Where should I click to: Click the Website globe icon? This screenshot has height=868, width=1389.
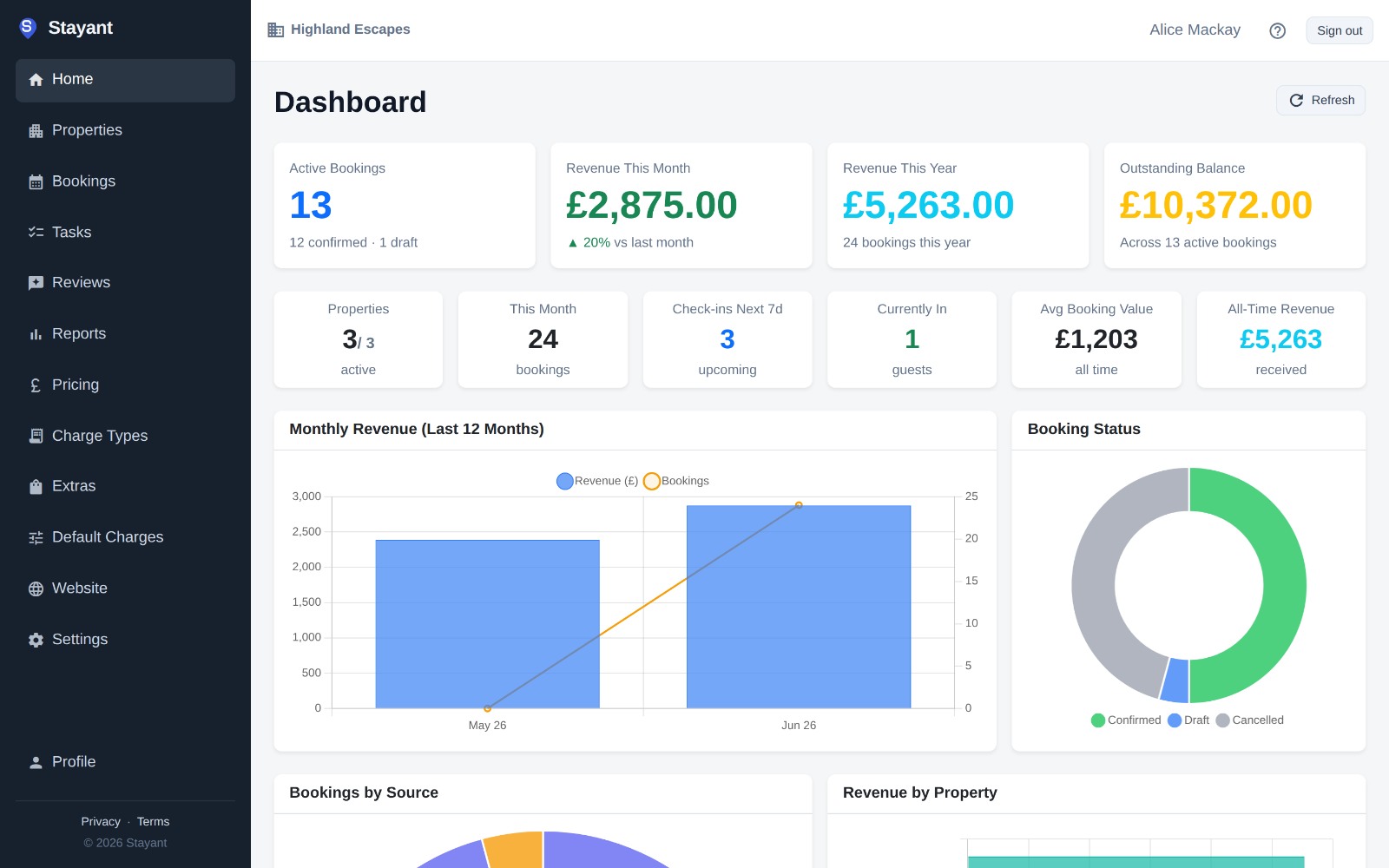click(36, 589)
